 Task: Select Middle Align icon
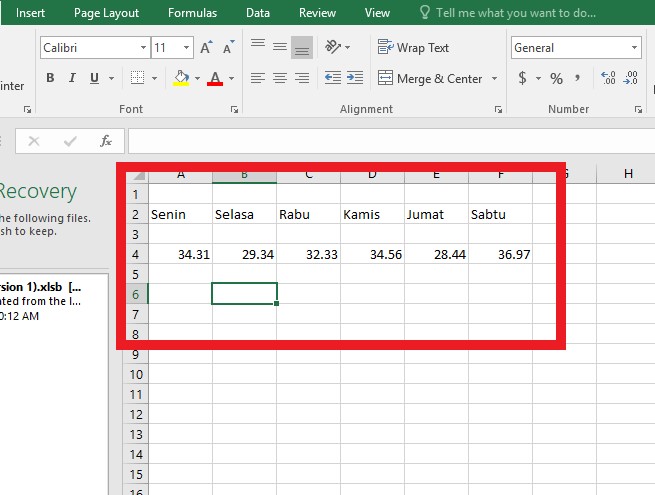click(x=280, y=47)
